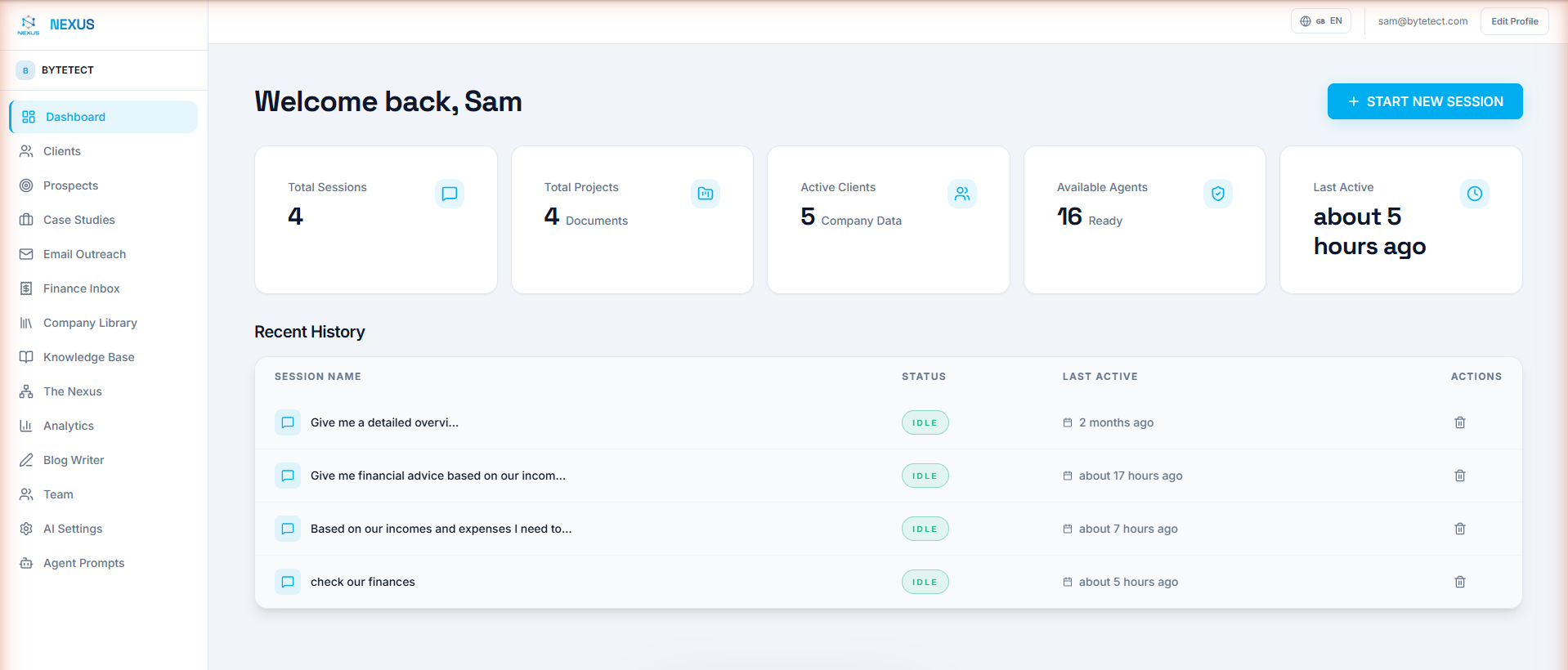
Task: Open the Dashboard menu item
Action: pos(104,117)
